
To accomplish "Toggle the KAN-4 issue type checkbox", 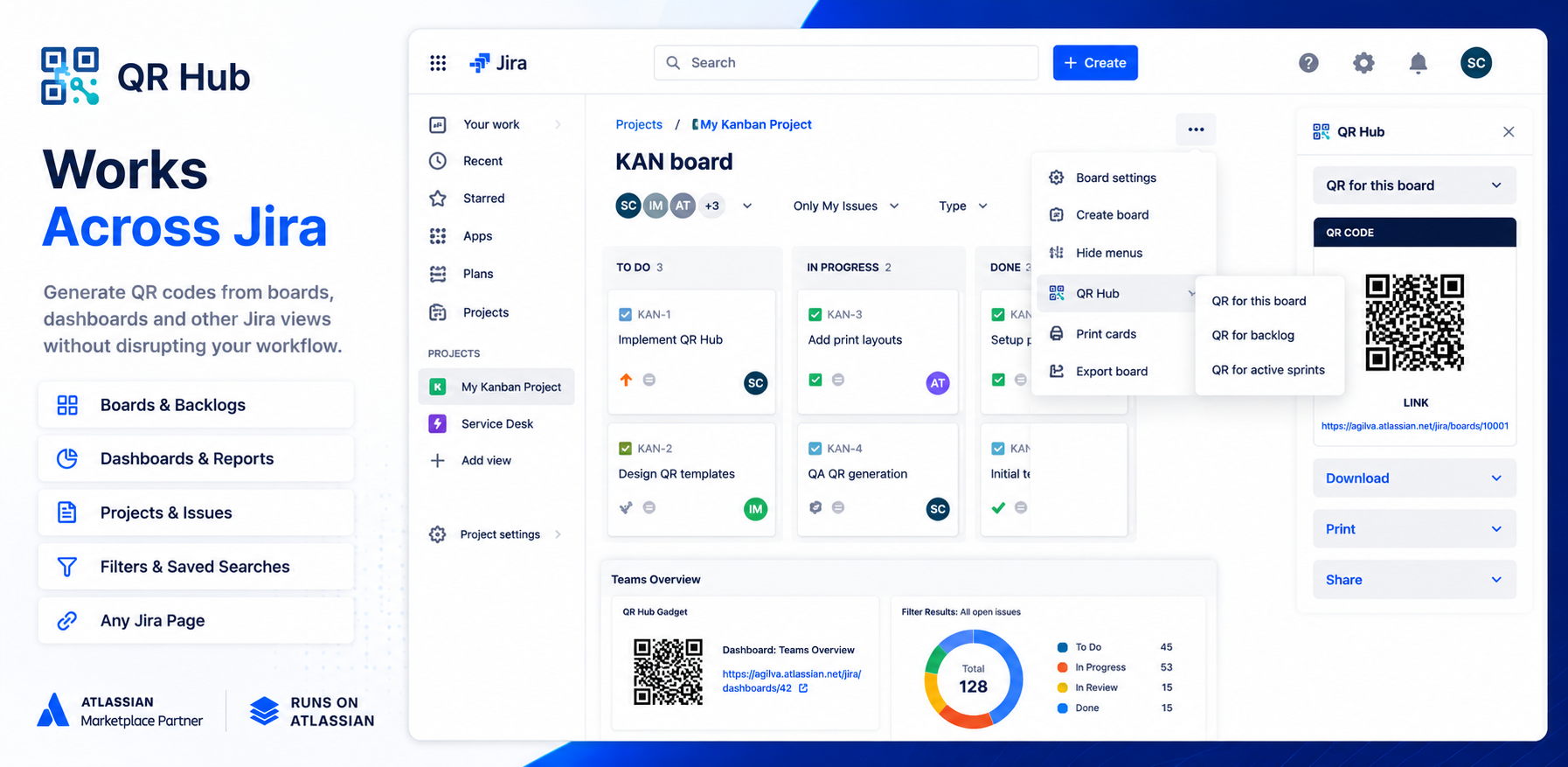I will tap(815, 449).
